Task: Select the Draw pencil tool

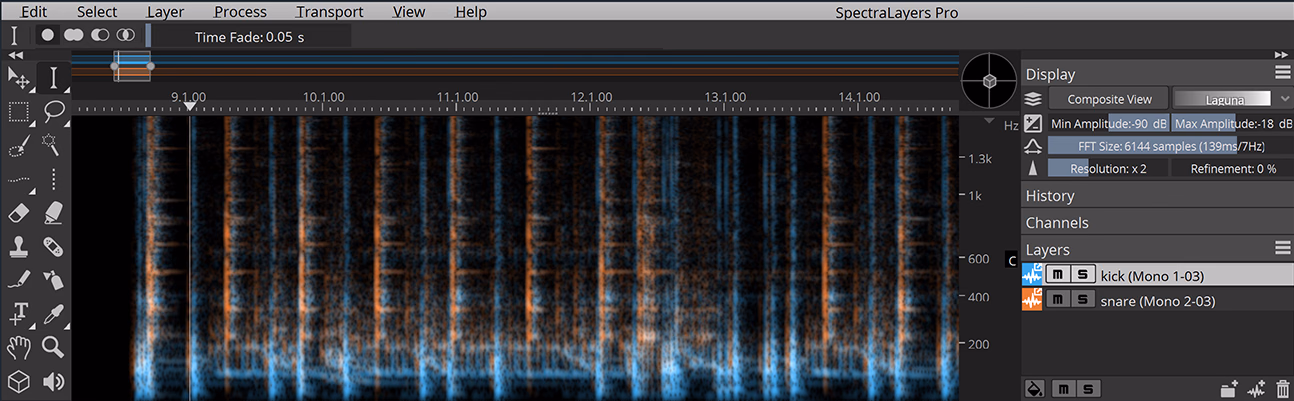Action: click(x=18, y=280)
